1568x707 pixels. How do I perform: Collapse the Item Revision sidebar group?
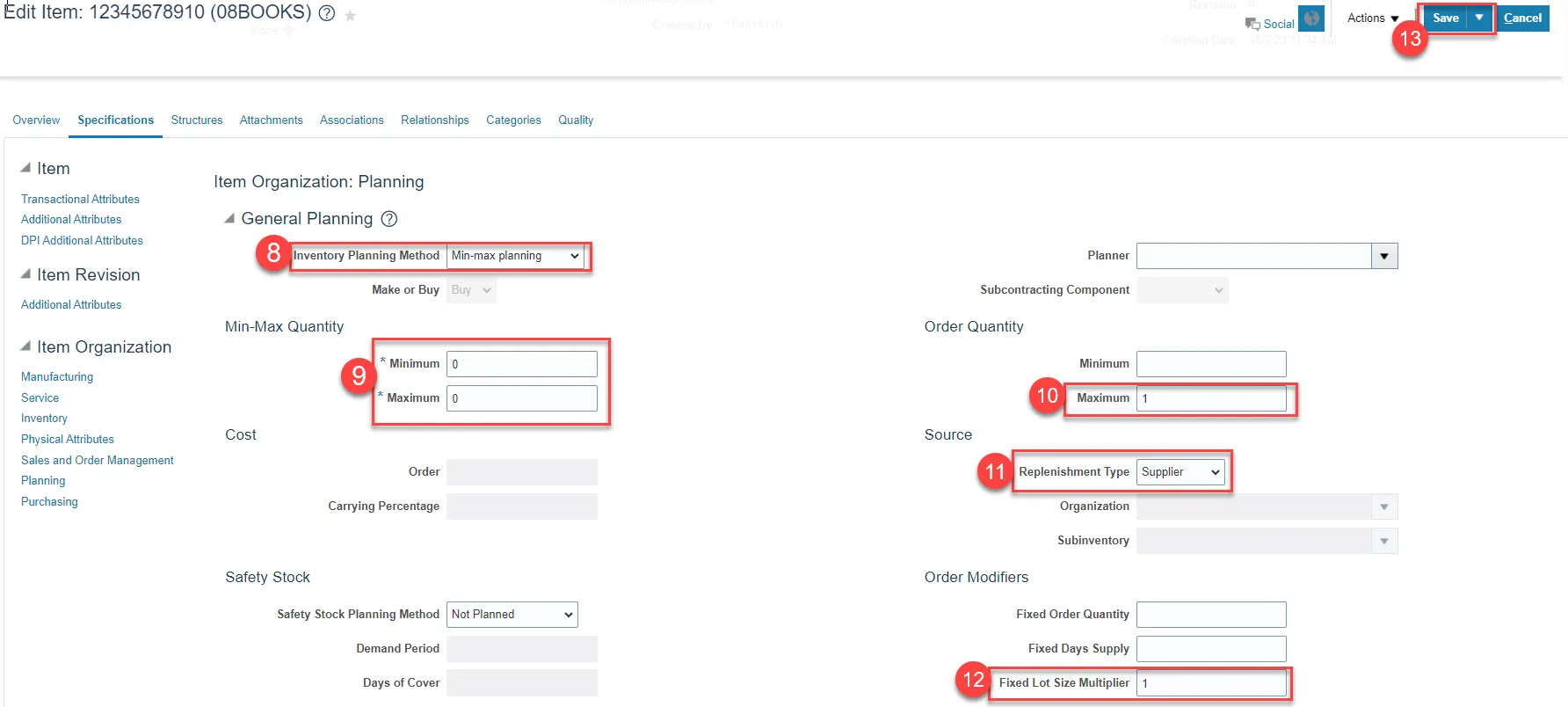click(25, 274)
